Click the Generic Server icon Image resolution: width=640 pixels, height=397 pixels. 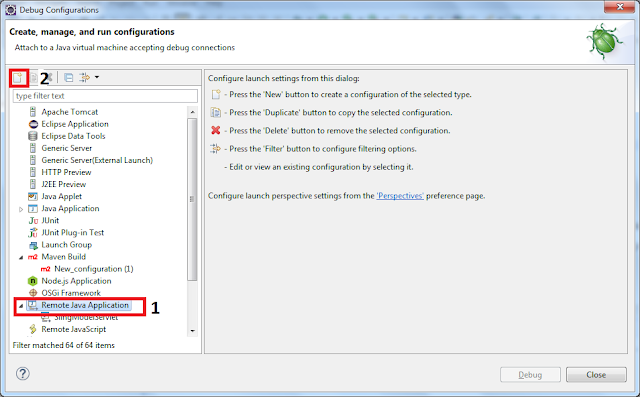click(x=33, y=148)
